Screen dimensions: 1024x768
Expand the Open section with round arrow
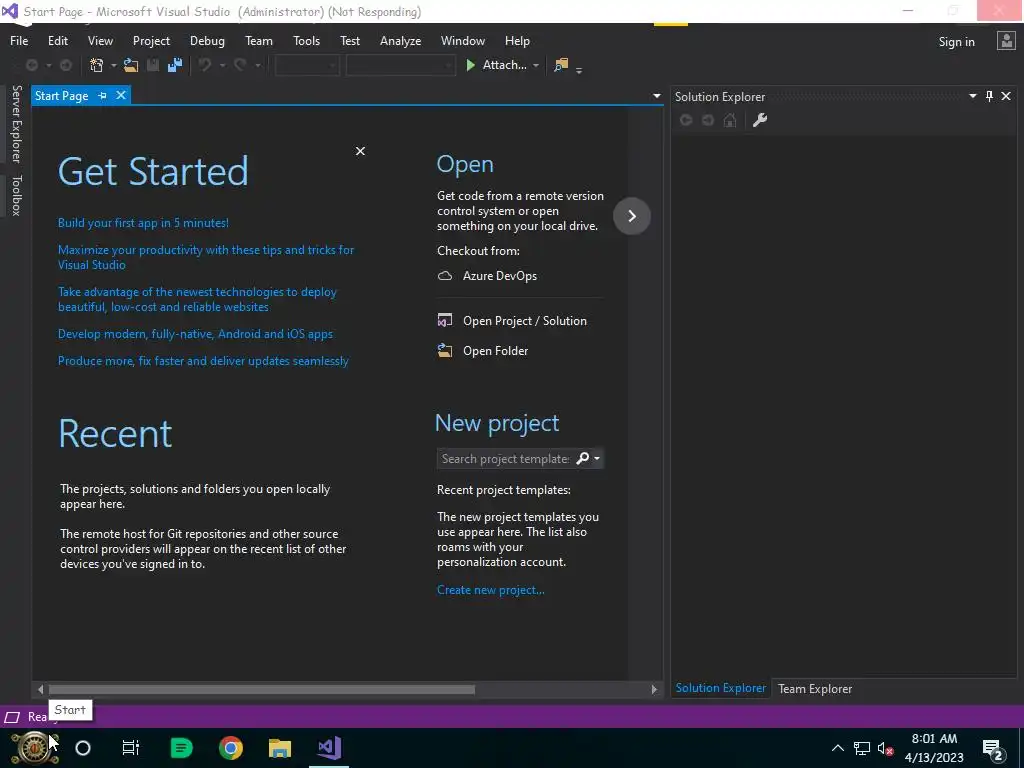pos(632,216)
